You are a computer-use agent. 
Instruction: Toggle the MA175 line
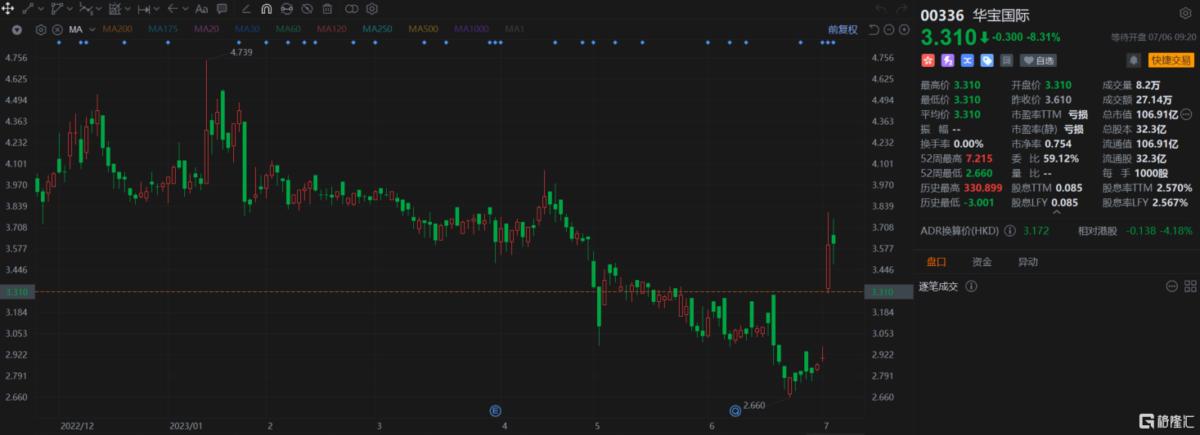163,30
